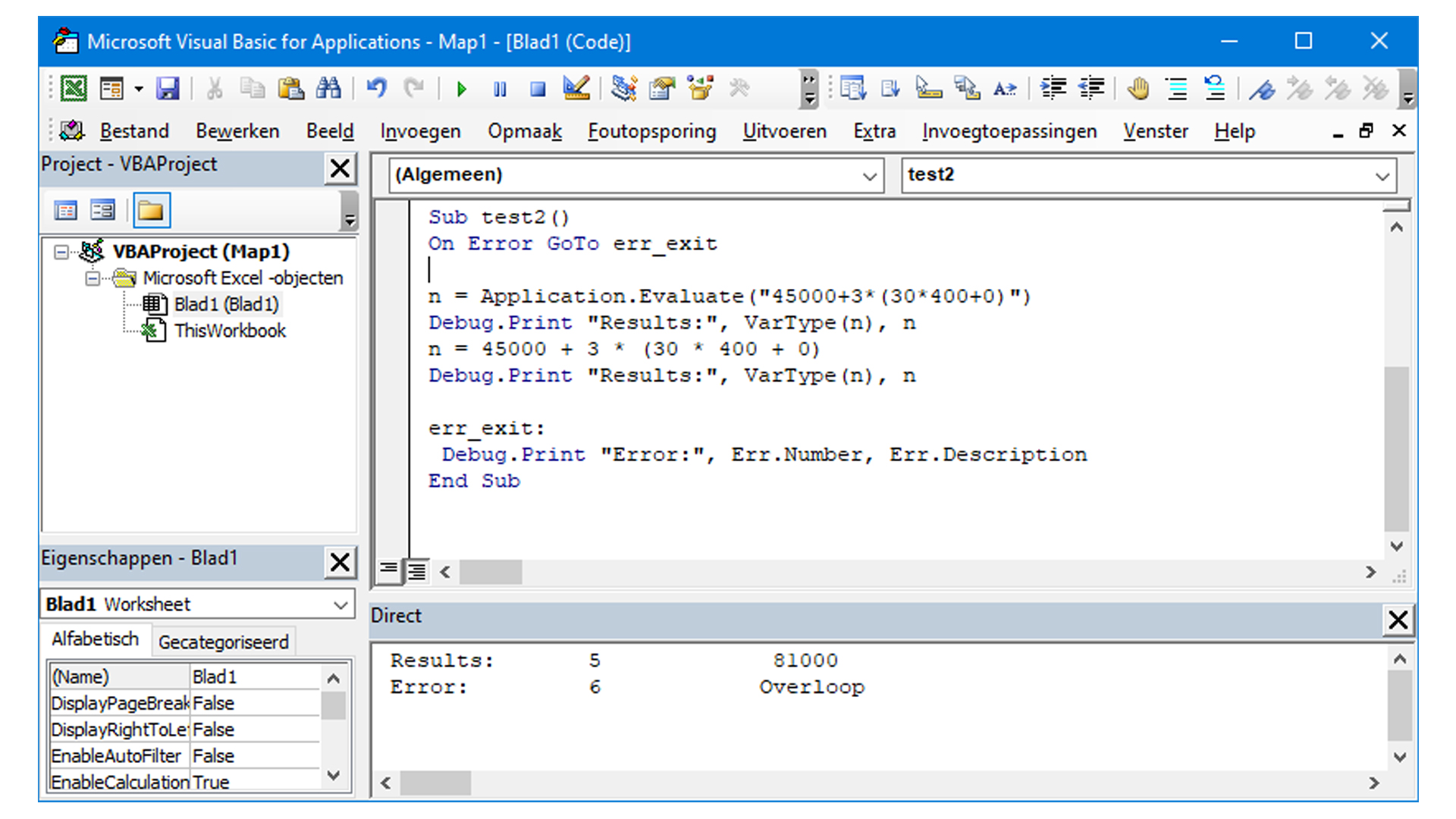Select the Alfabetisch tab

point(96,639)
